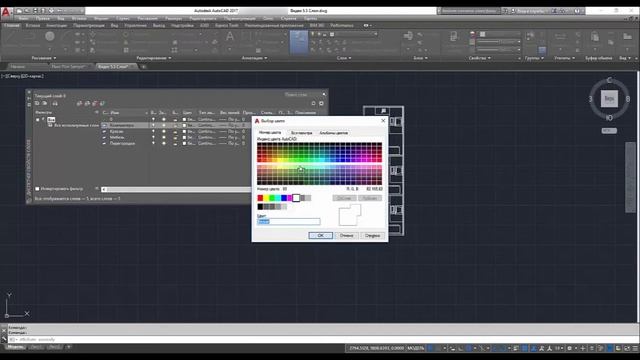Click New Group Filter icon in layer manager

(45, 104)
